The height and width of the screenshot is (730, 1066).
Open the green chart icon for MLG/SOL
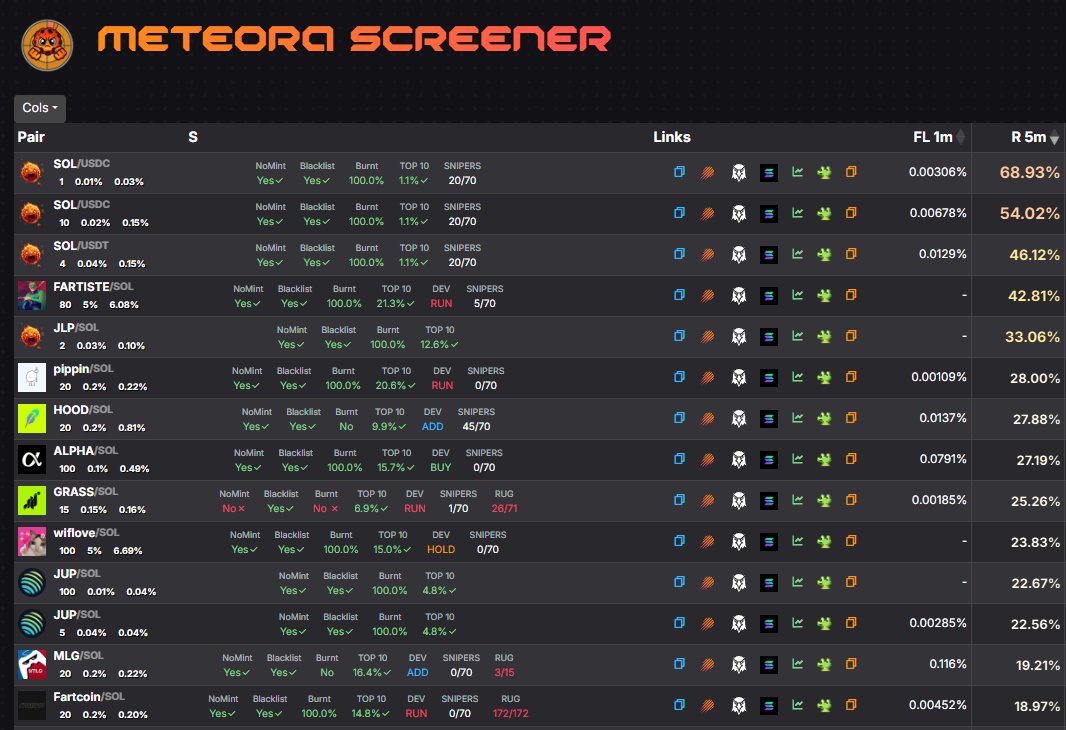click(x=797, y=664)
